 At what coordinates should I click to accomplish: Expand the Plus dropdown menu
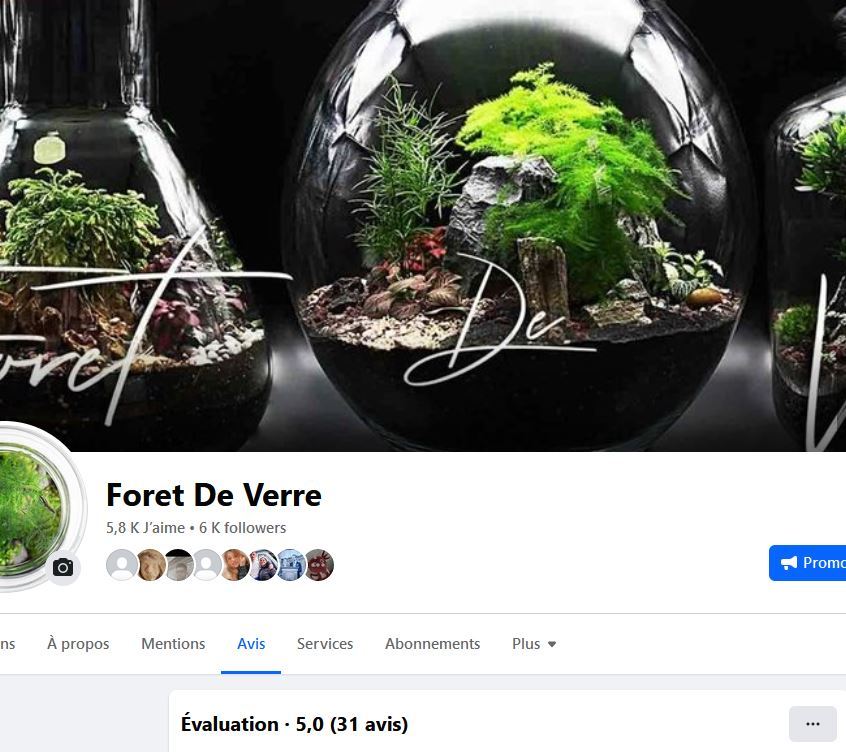pyautogui.click(x=534, y=644)
